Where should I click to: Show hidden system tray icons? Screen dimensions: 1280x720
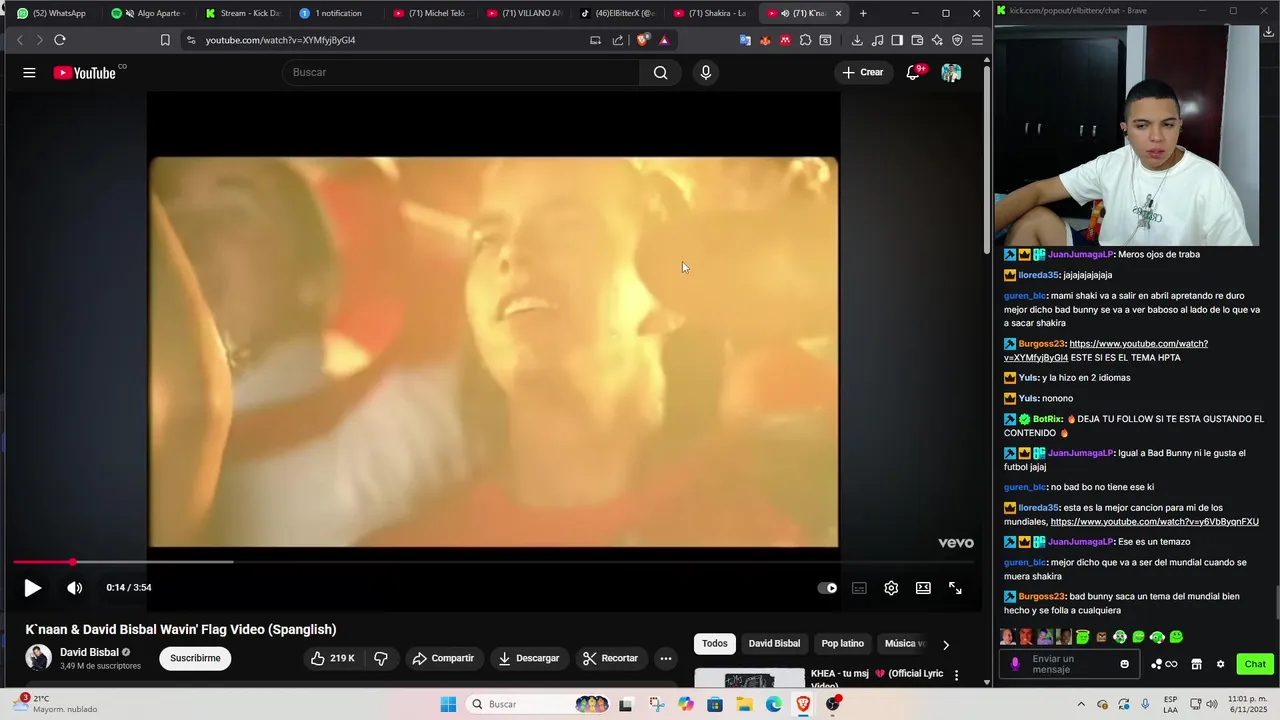[x=1081, y=704]
